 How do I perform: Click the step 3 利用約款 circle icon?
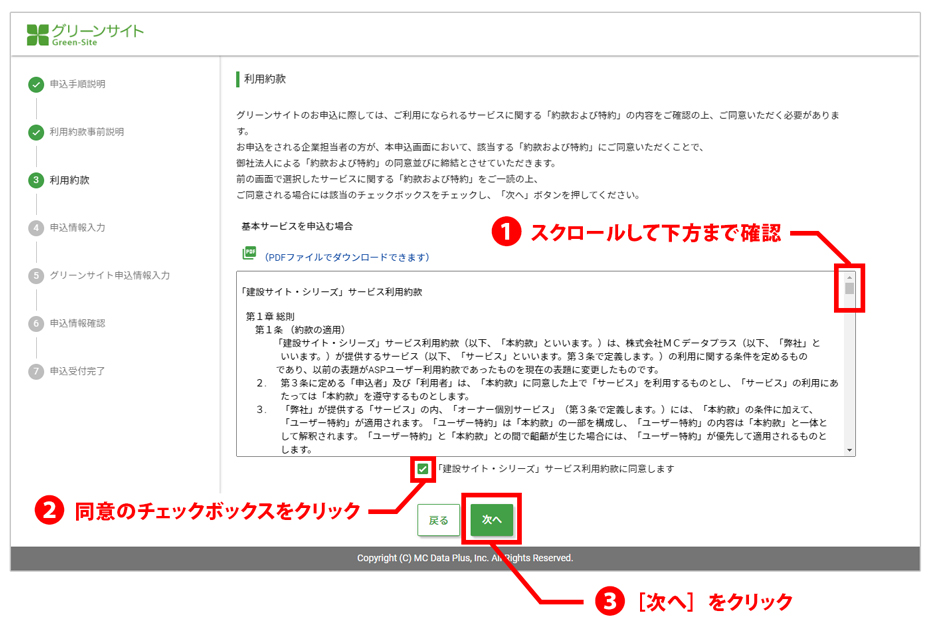pos(36,180)
